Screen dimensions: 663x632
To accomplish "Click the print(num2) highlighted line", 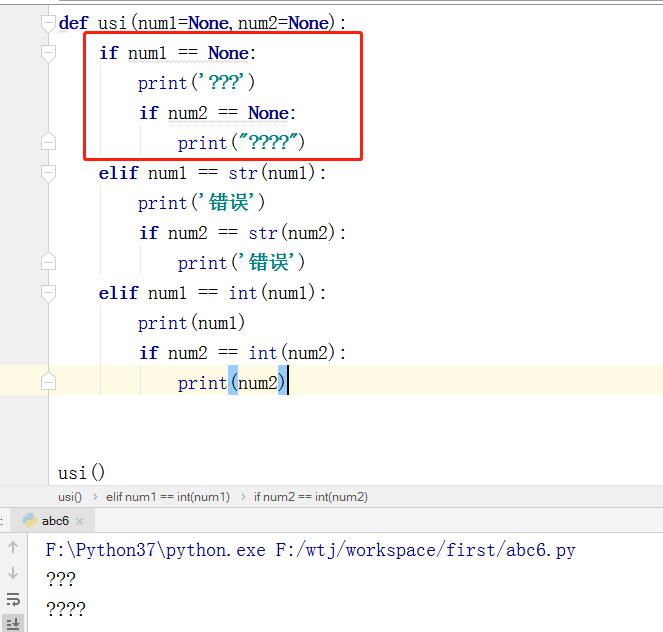I will coord(231,383).
